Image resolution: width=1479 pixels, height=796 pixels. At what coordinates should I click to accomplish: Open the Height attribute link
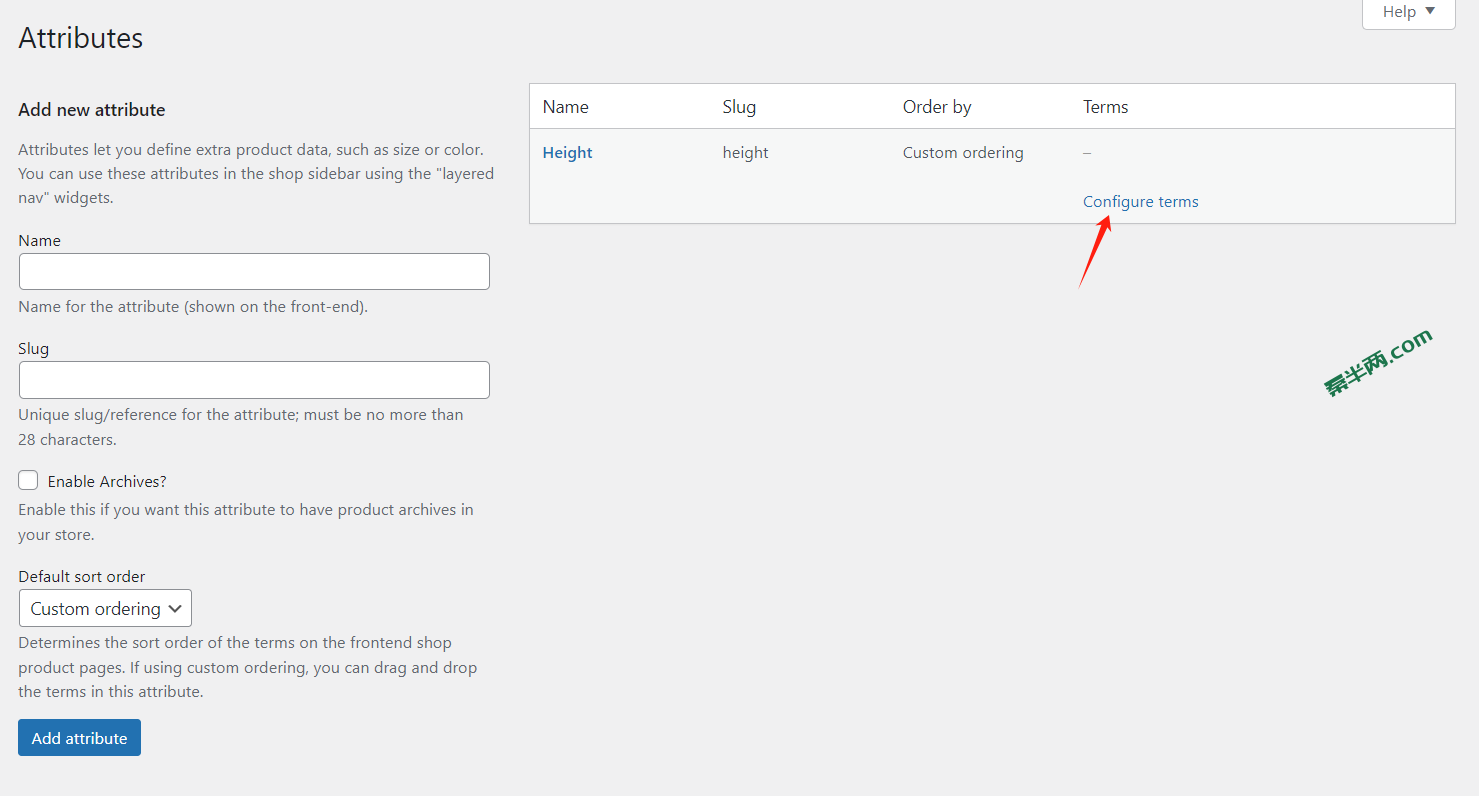click(567, 153)
